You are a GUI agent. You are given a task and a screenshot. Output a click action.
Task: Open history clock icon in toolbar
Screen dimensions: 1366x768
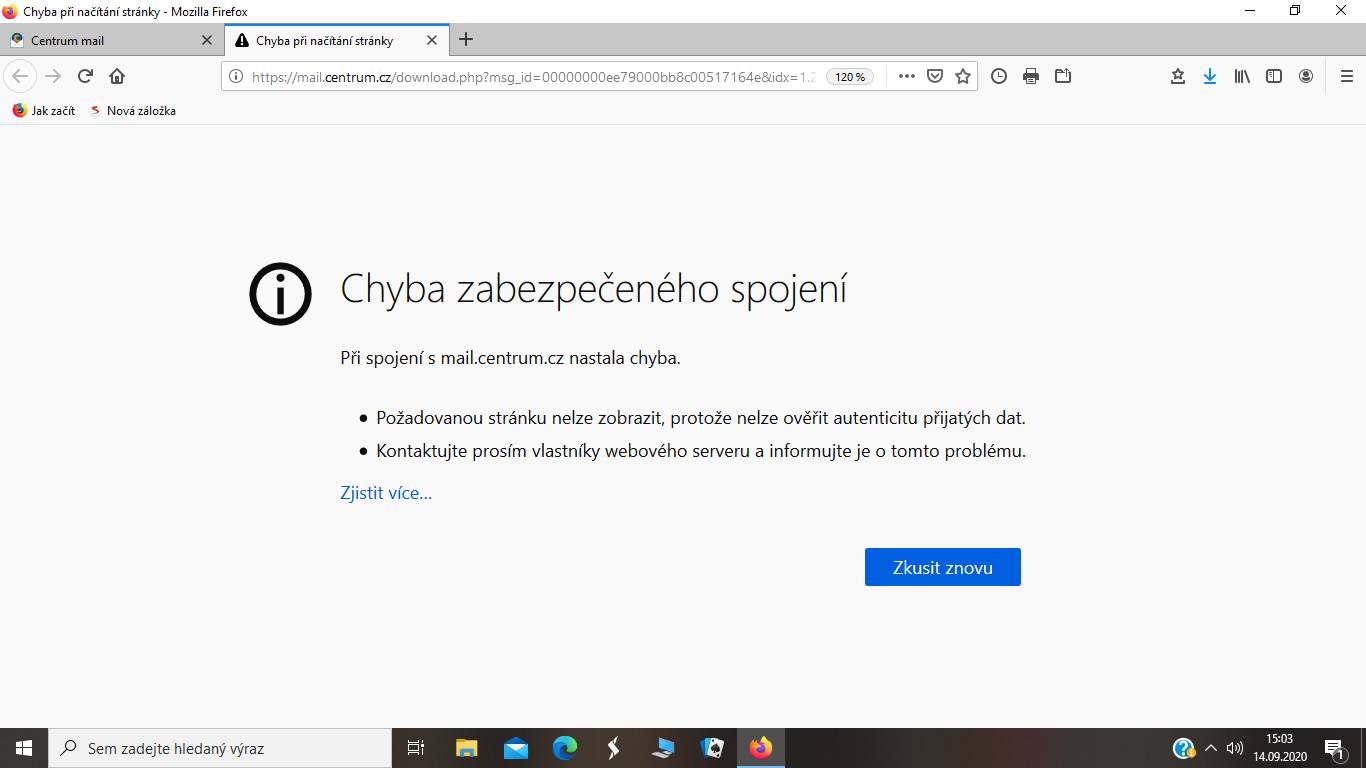999,76
